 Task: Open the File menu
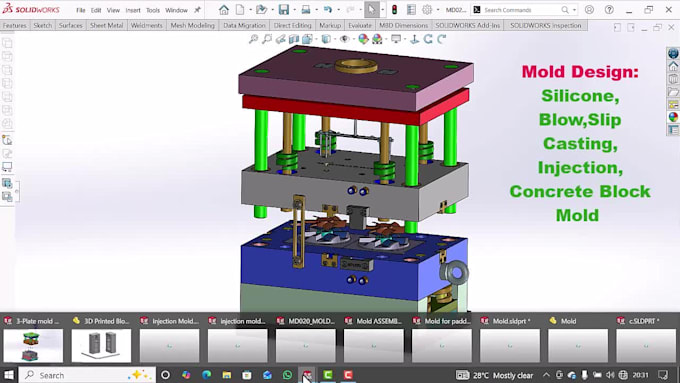pyautogui.click(x=81, y=10)
